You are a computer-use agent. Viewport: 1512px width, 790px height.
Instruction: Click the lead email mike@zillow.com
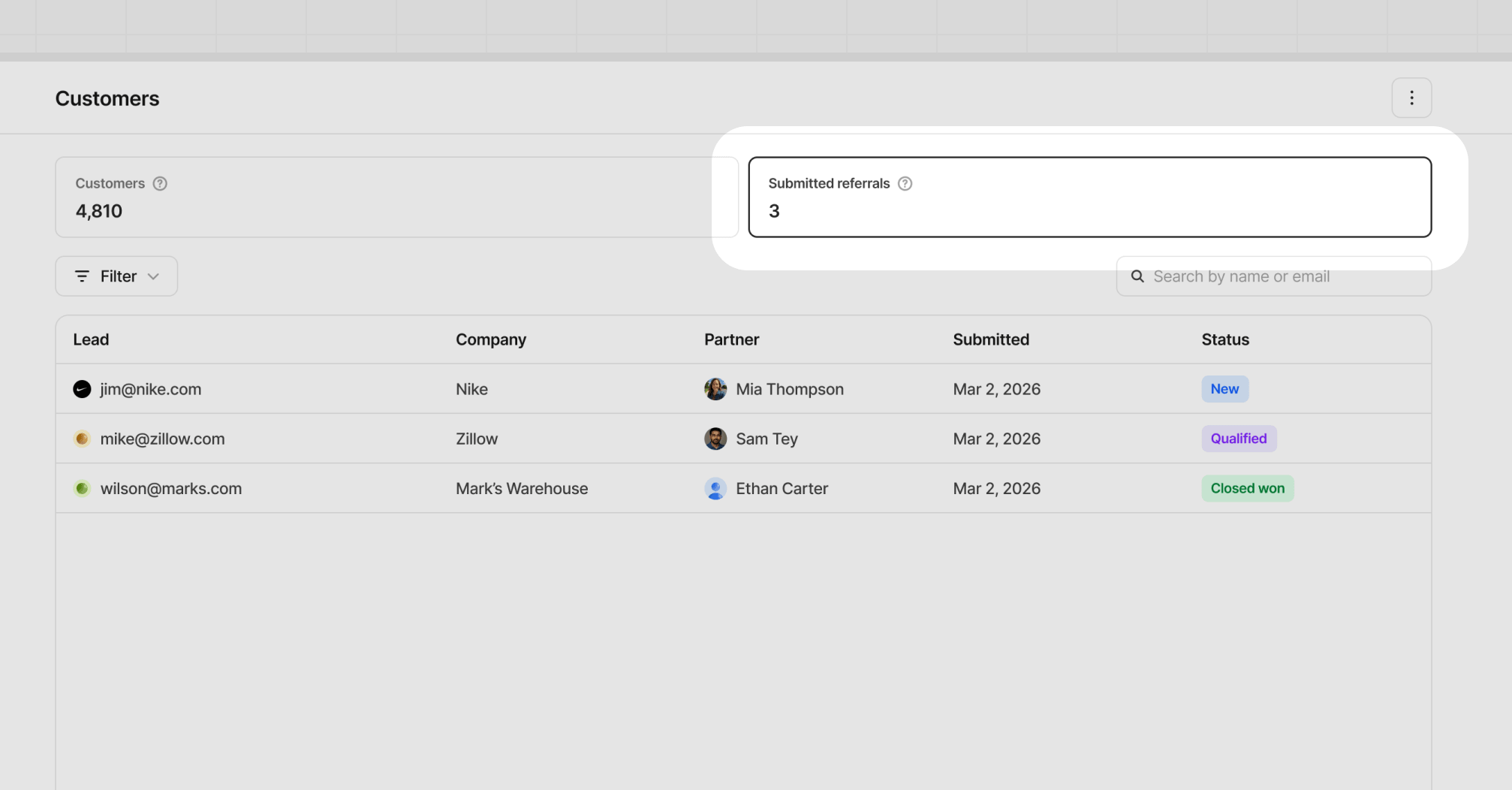click(x=162, y=439)
